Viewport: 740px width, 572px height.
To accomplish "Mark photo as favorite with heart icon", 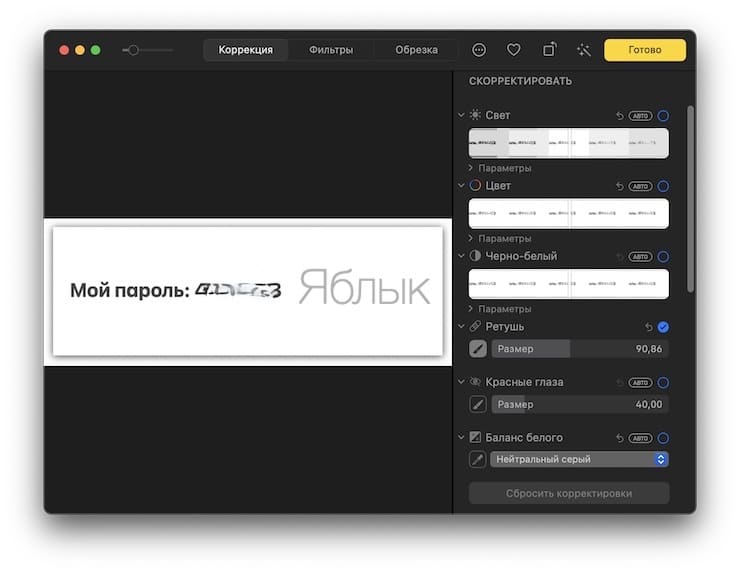I will point(513,50).
